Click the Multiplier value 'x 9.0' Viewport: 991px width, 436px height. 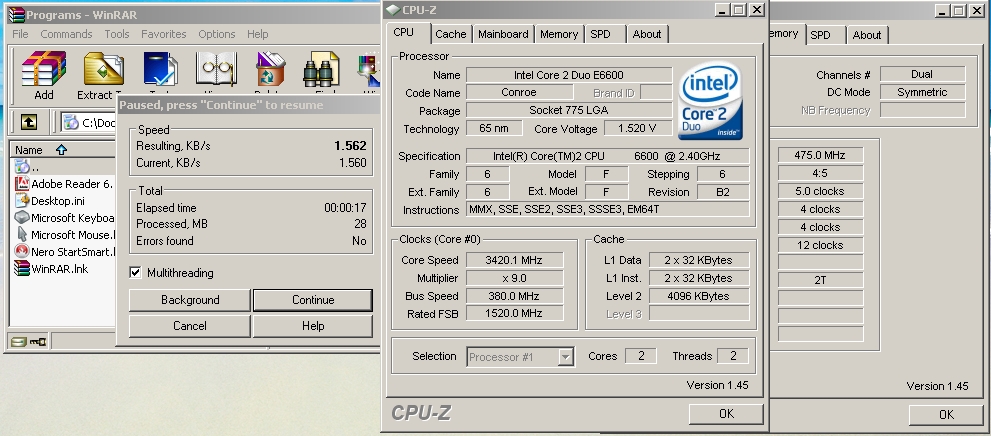(x=514, y=278)
